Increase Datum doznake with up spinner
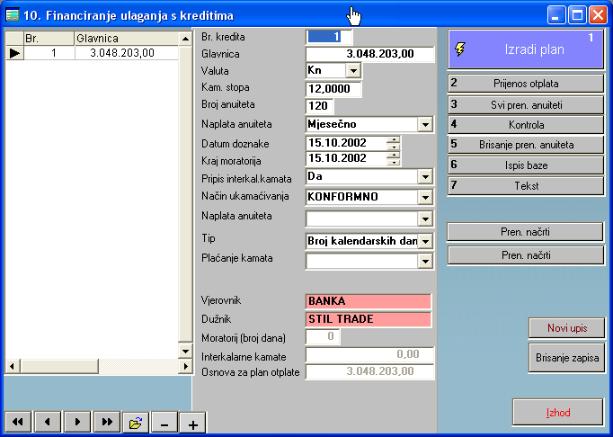This screenshot has width=613, height=437. [393, 140]
